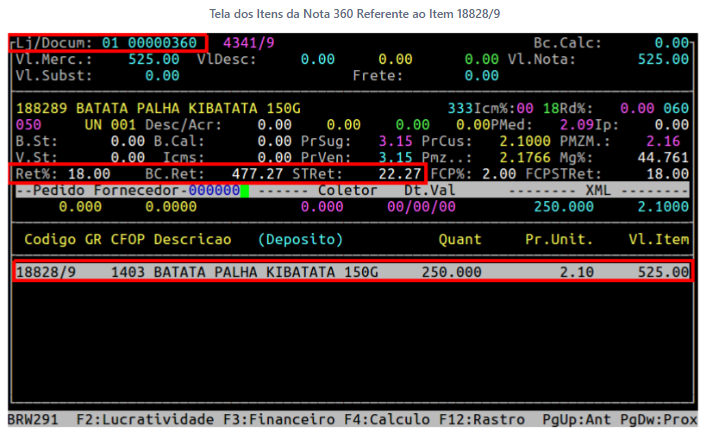This screenshot has height=432, width=705.
Task: Select the item row 18828/9 BATATA PALHA
Action: (352, 272)
